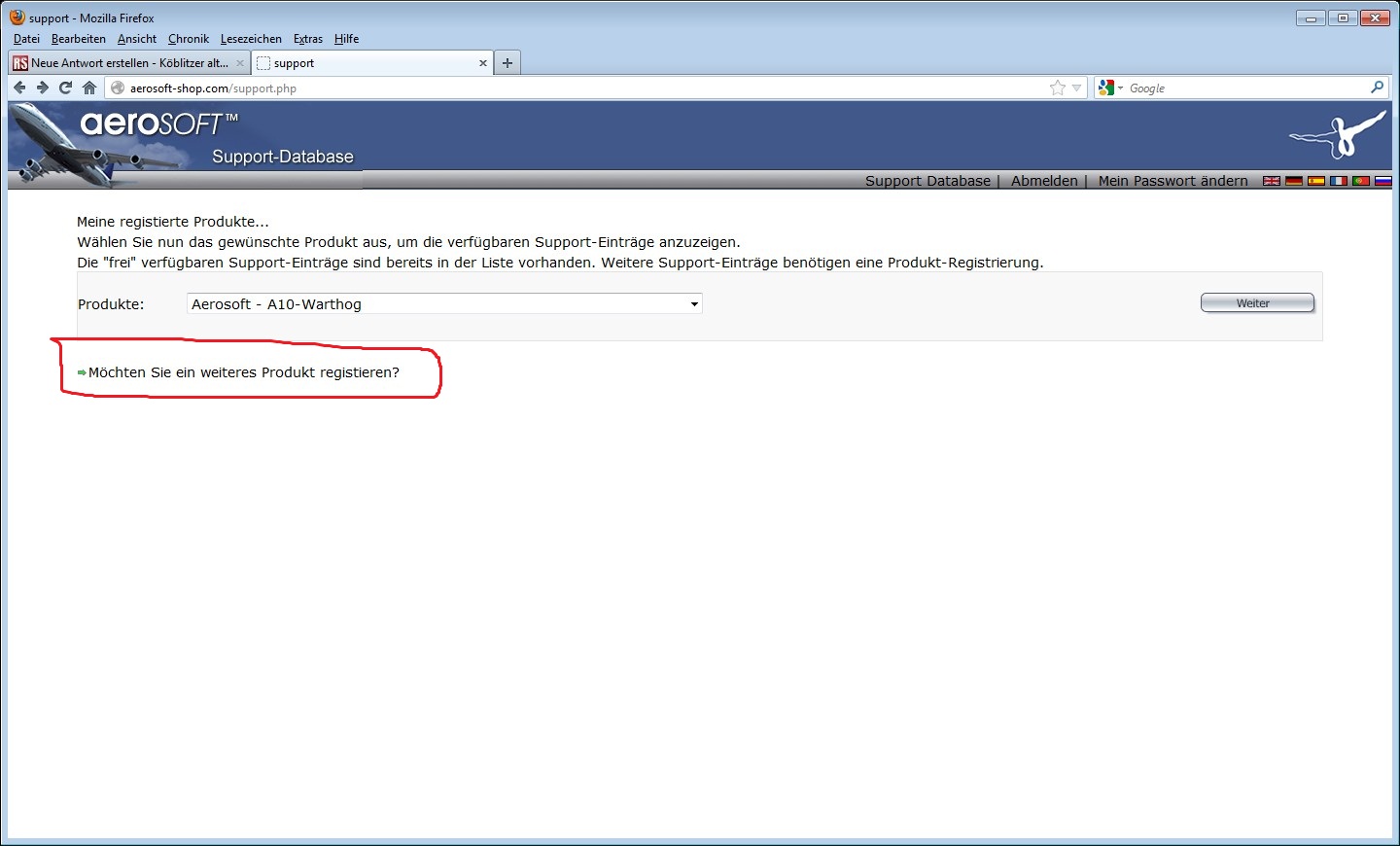Close the 'Neue Antwort erstellen' tab
Viewport: 1400px width, 846px height.
tap(240, 63)
